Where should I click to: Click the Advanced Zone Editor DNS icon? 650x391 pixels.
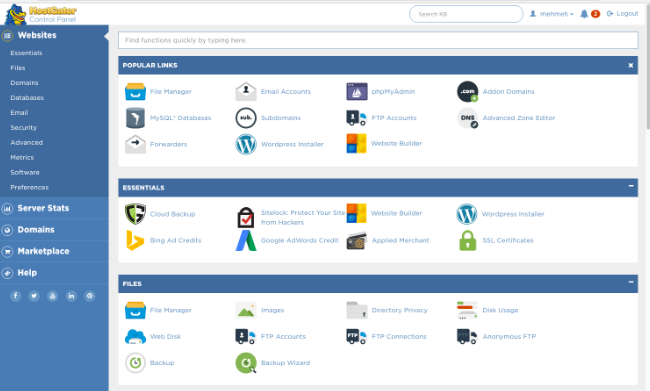pyautogui.click(x=468, y=118)
